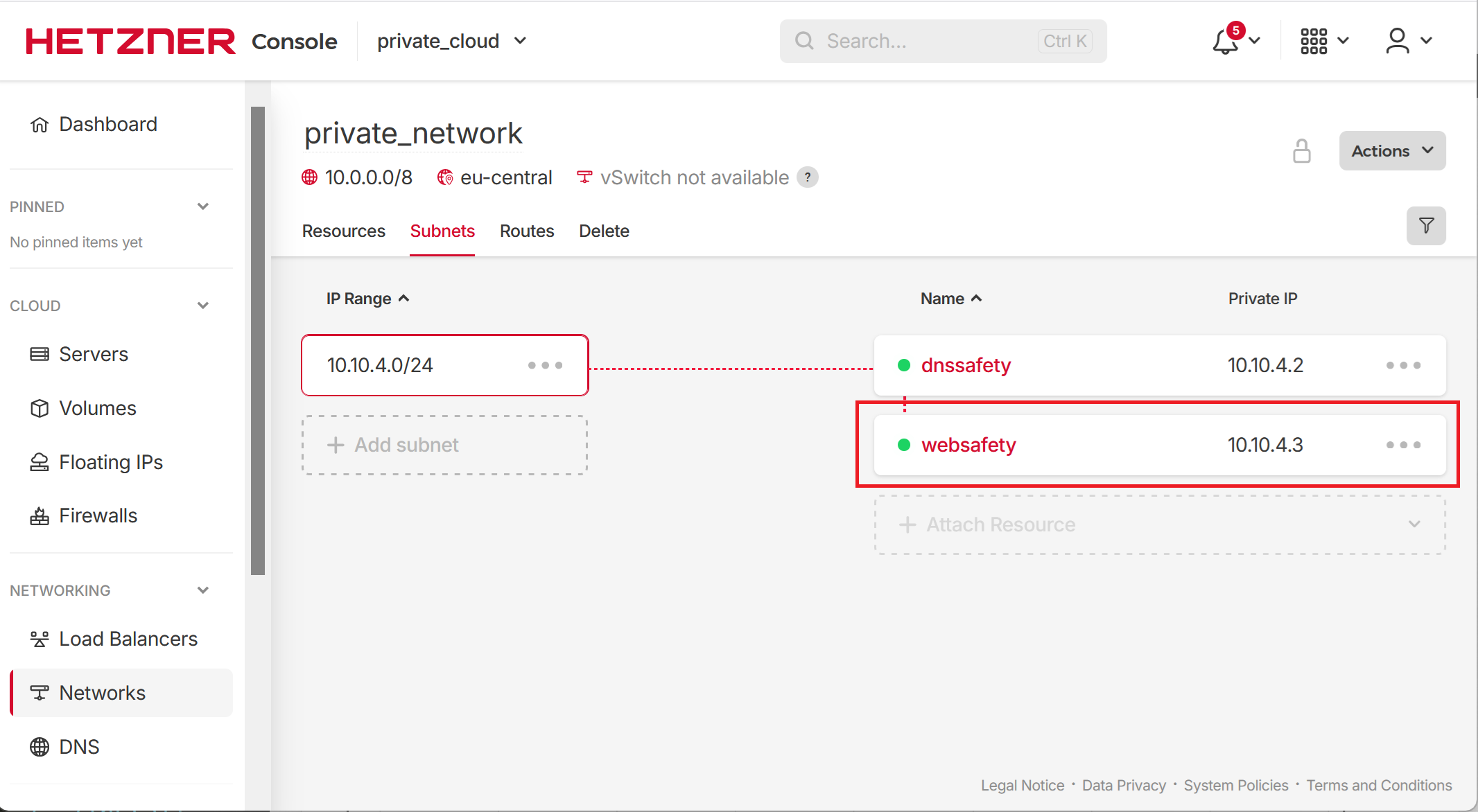Click the Load Balancers icon
Image resolution: width=1478 pixels, height=812 pixels.
pos(40,639)
